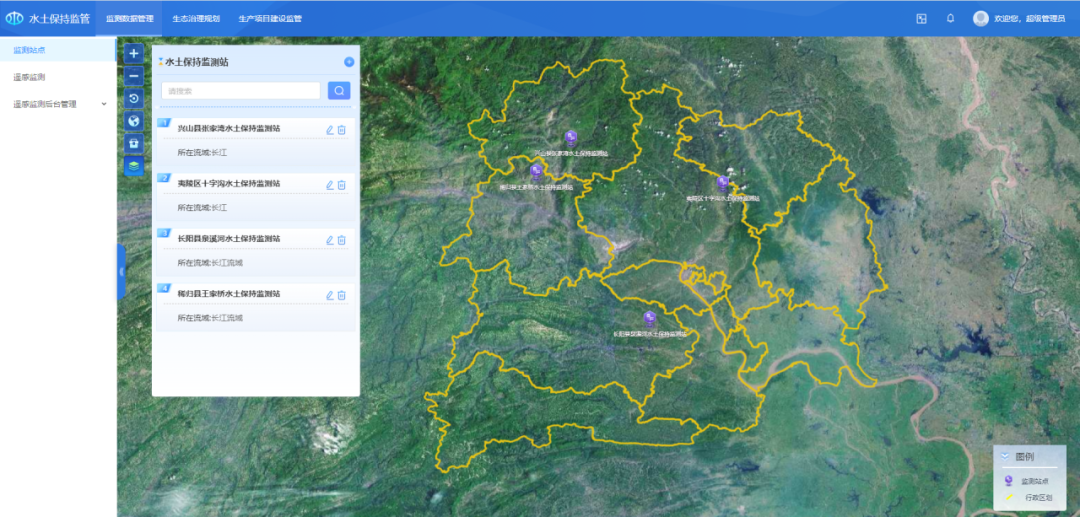Viewport: 1080px width, 517px height.
Task: Click the station search input field
Action: (240, 91)
